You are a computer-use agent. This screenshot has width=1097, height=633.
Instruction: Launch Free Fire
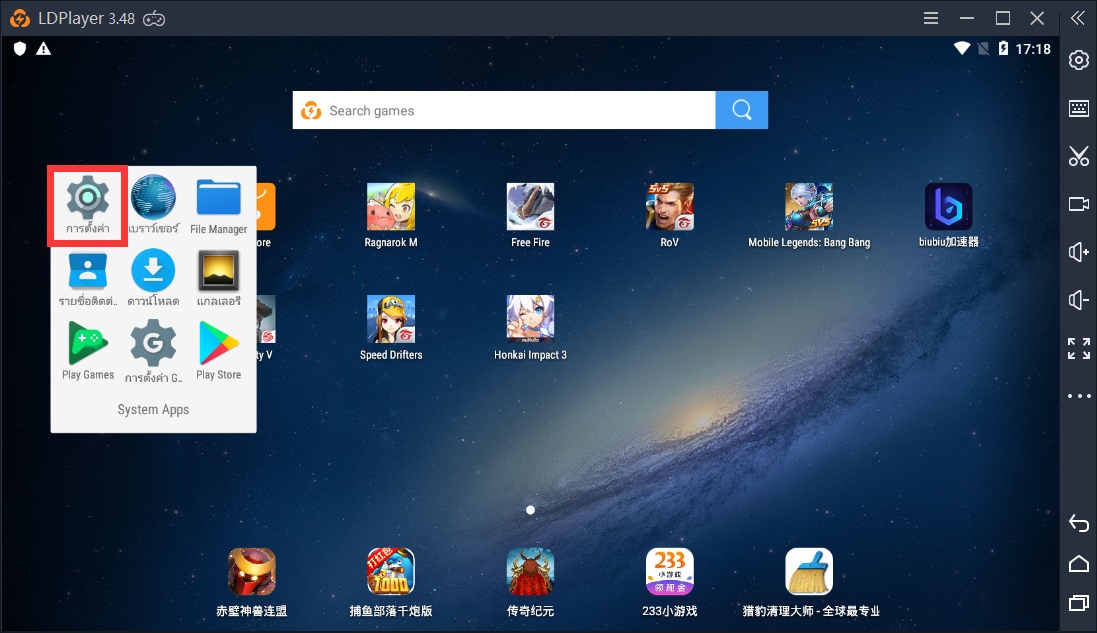530,205
